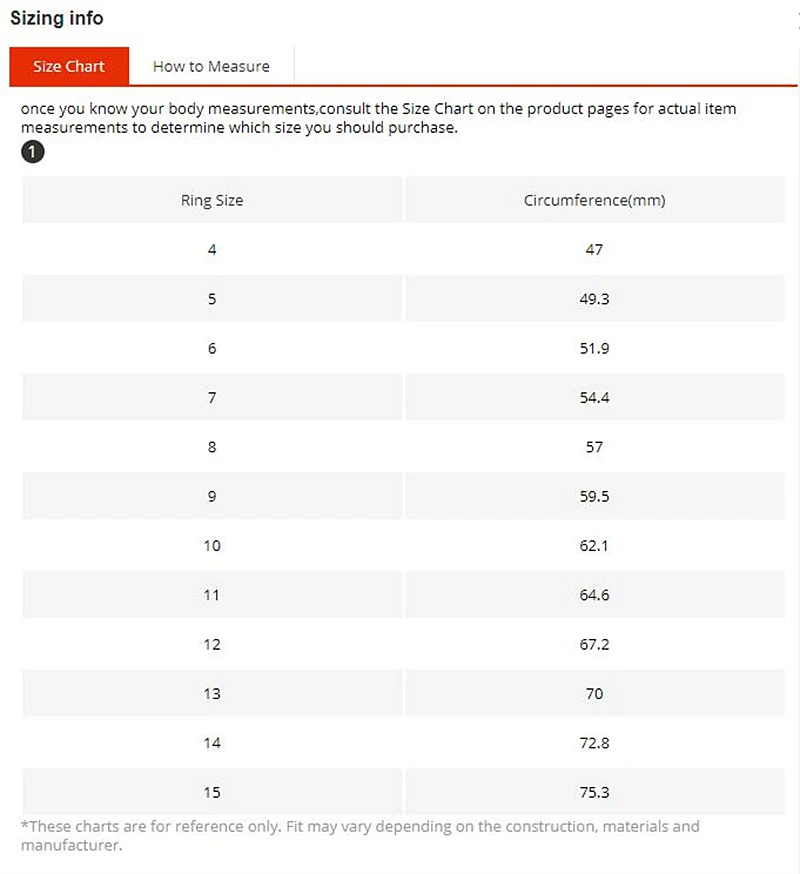Click the 64.6 circumference value
This screenshot has height=874, width=800.
[x=594, y=595]
